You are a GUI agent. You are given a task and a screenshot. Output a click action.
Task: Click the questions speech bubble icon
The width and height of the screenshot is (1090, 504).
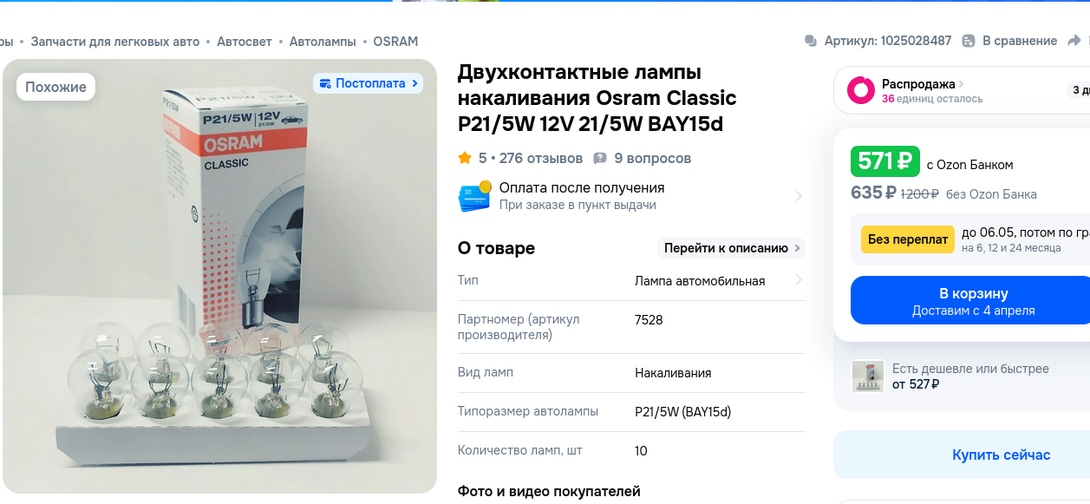point(600,158)
